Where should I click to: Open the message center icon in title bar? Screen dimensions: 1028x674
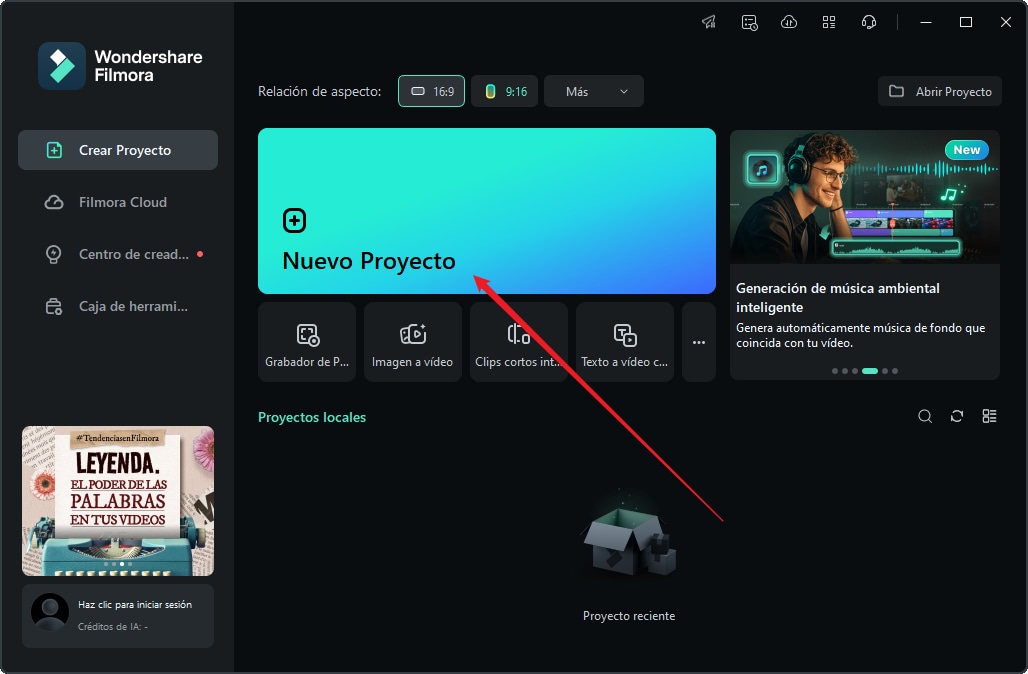(x=749, y=22)
